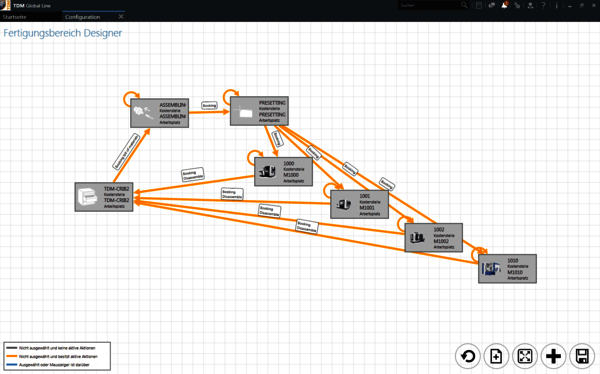Image resolution: width=600 pixels, height=374 pixels.
Task: Select the TDM-CRIB2 workstation node
Action: 104,197
